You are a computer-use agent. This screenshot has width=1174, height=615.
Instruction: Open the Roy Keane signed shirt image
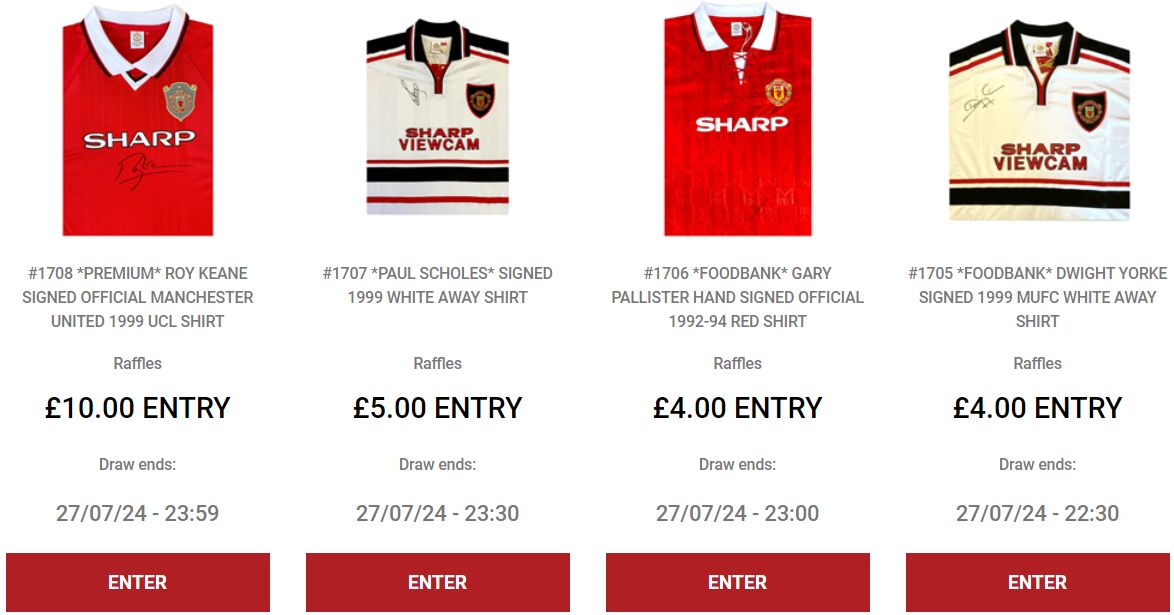(x=138, y=120)
